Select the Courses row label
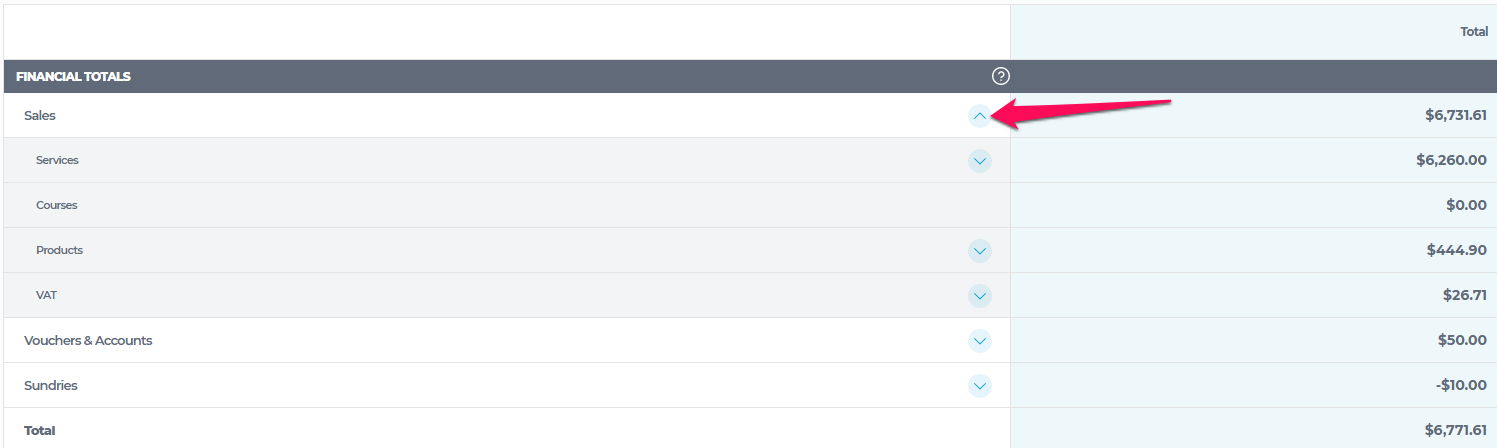 56,205
